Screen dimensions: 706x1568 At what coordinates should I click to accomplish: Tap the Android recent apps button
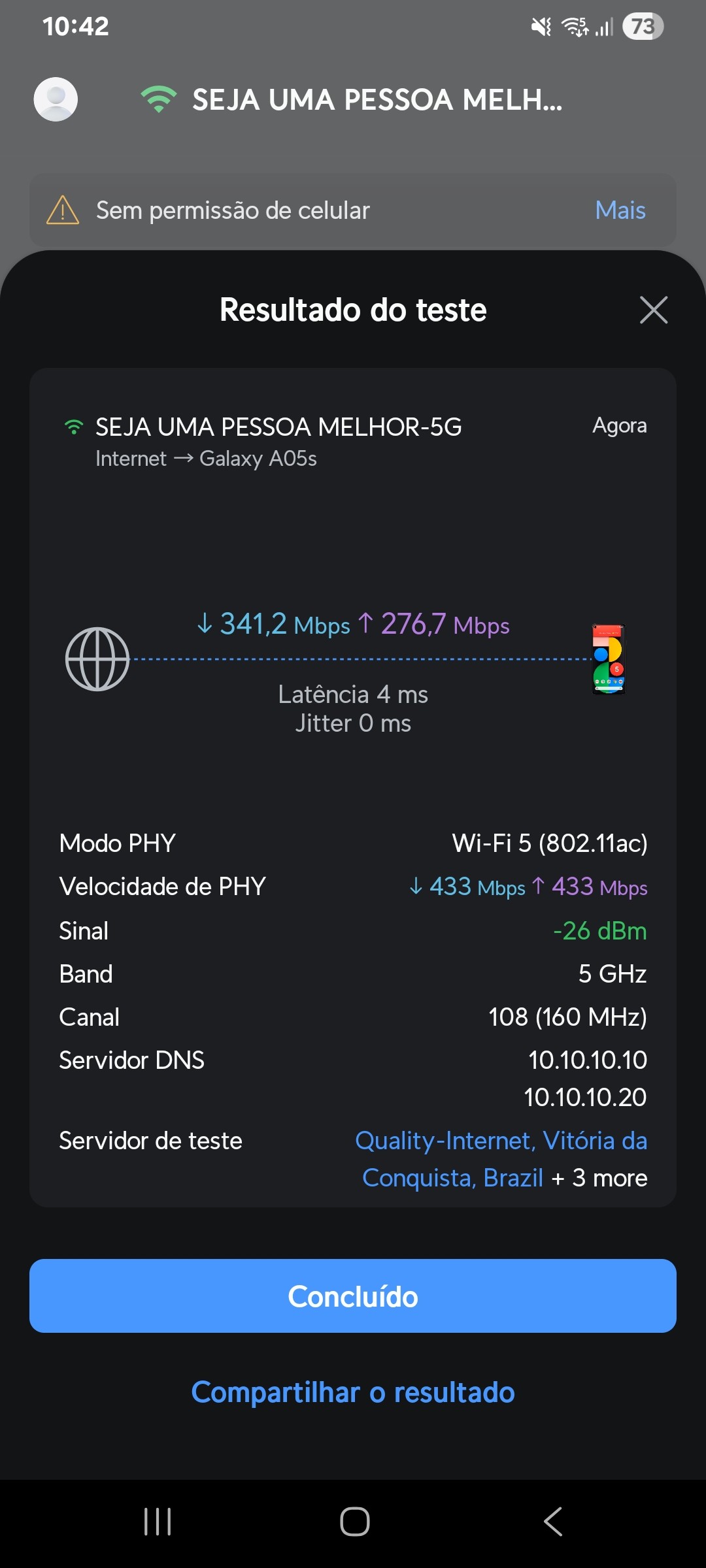(158, 1522)
